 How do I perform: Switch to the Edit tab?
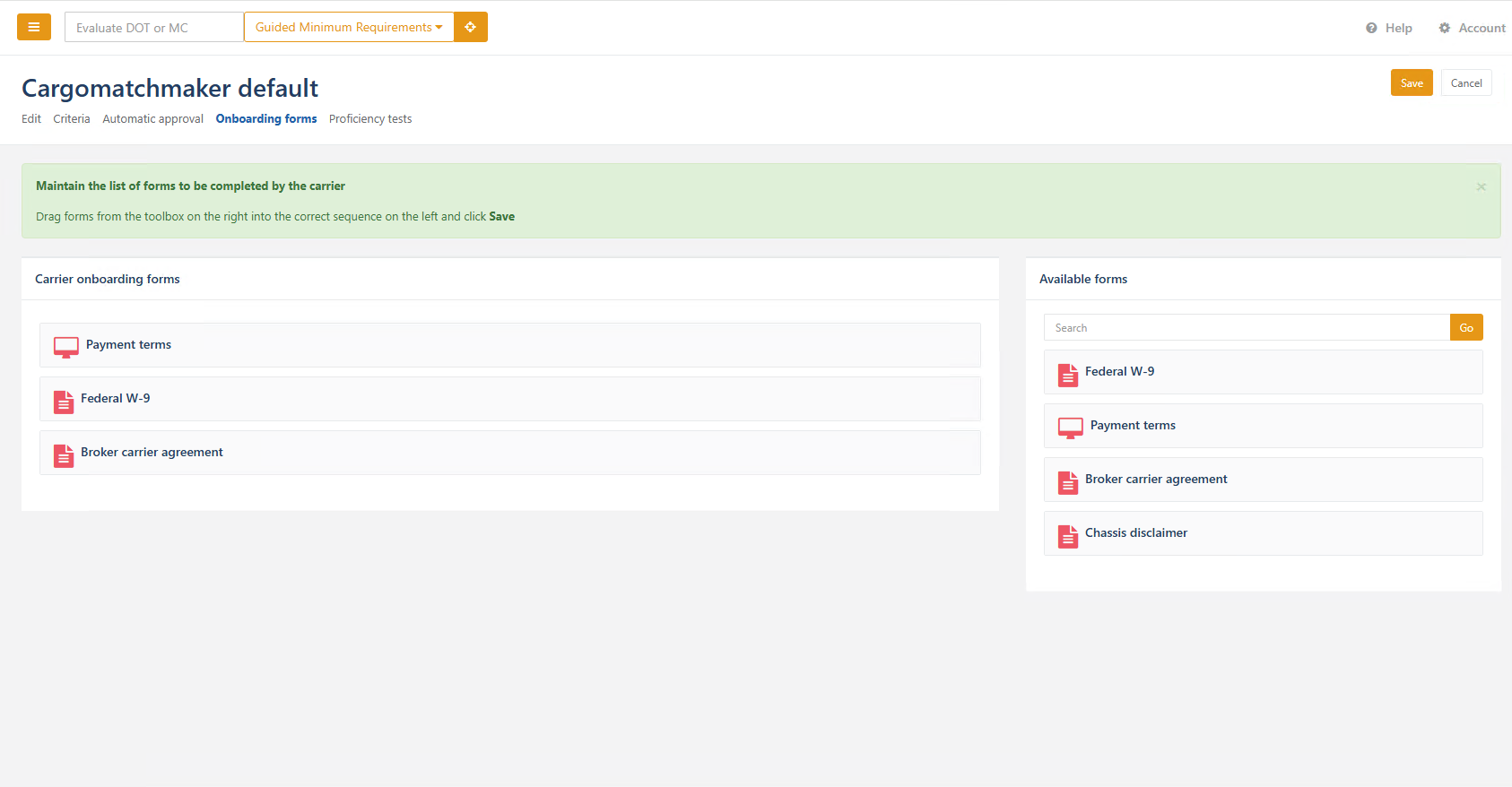tap(31, 118)
